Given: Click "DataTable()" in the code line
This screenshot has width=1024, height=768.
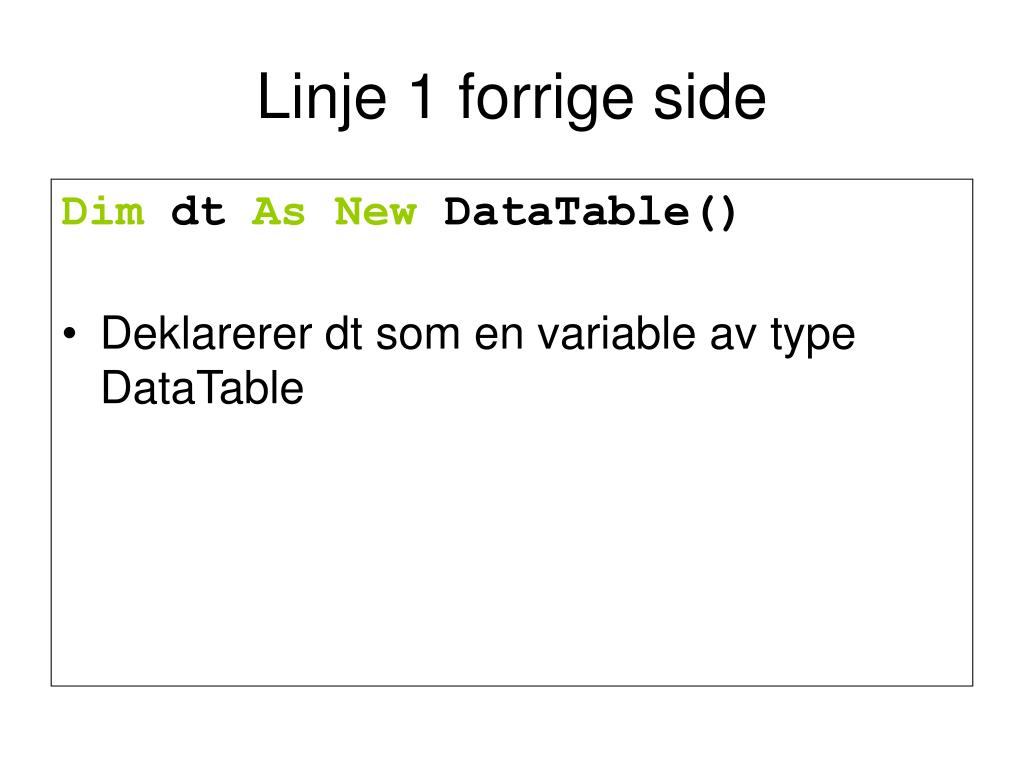Looking at the screenshot, I should [590, 212].
